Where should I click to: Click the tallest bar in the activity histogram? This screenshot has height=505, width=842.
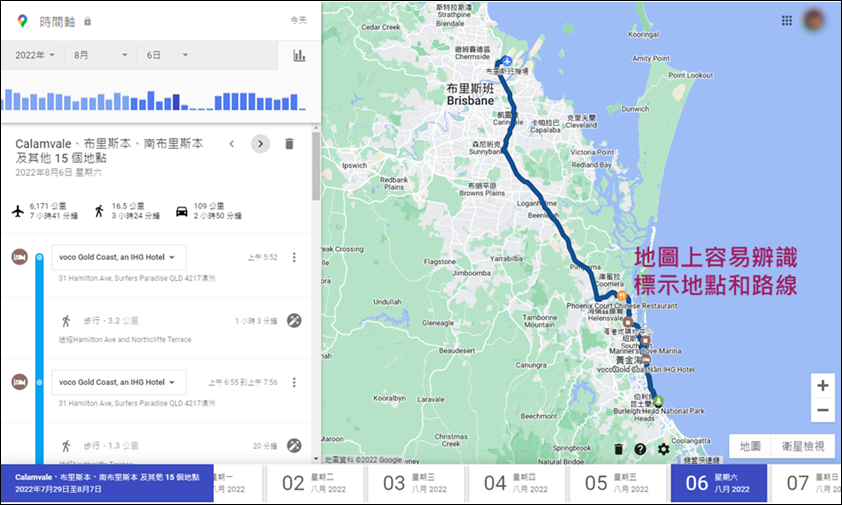8,100
